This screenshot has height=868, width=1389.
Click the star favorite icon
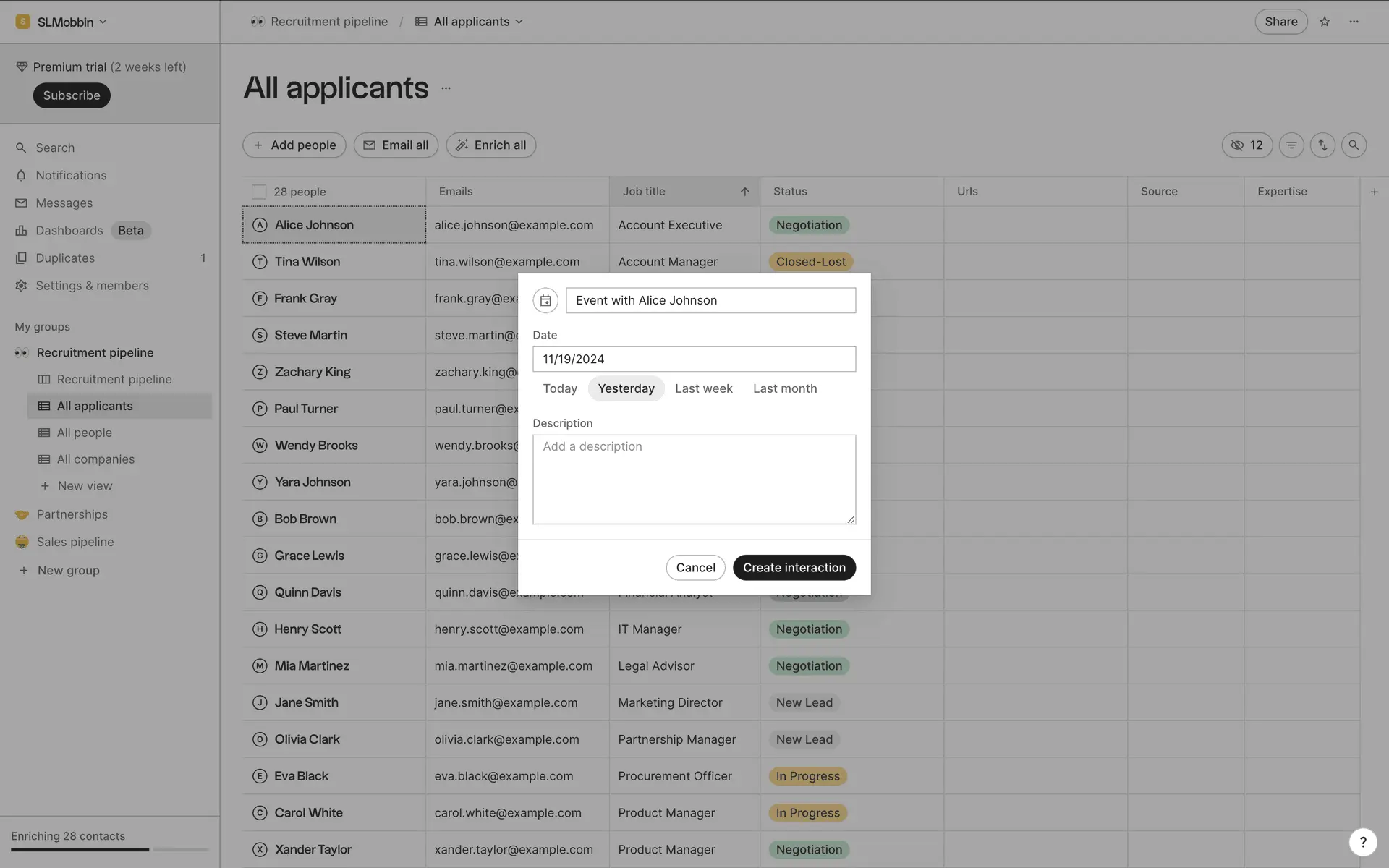point(1325,22)
